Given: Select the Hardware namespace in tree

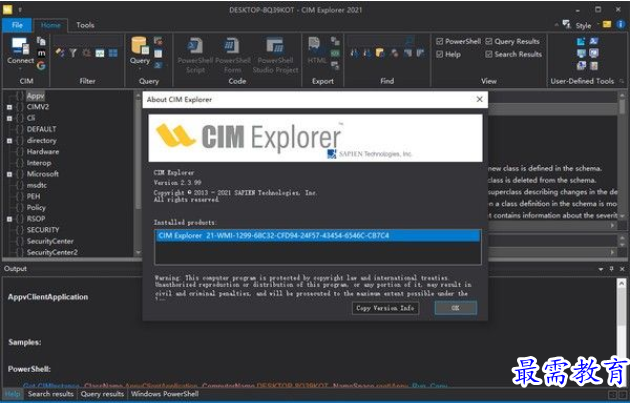Looking at the screenshot, I should tap(43, 152).
